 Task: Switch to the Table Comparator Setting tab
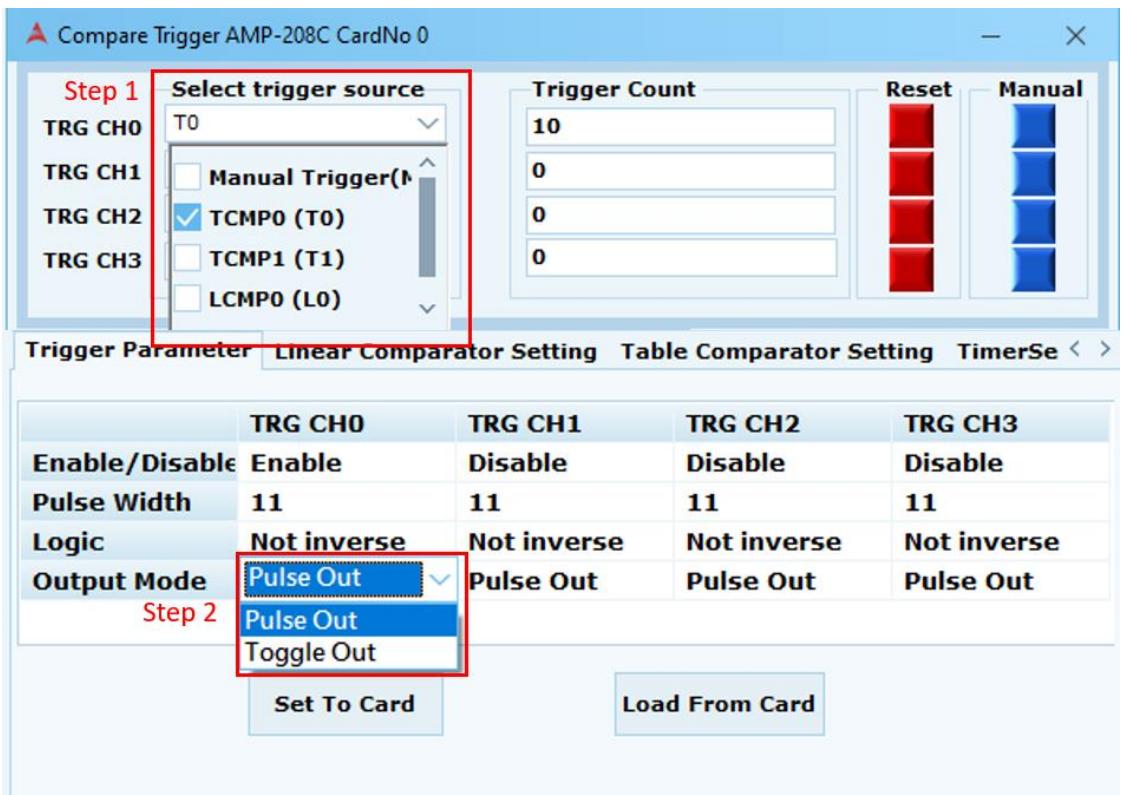click(x=776, y=352)
